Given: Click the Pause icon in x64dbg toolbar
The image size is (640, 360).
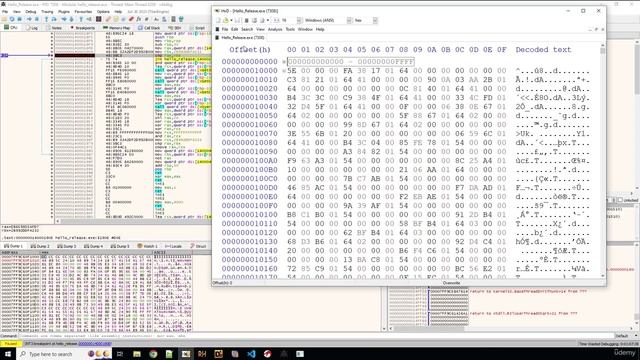Looking at the screenshot, I should tap(37, 19).
